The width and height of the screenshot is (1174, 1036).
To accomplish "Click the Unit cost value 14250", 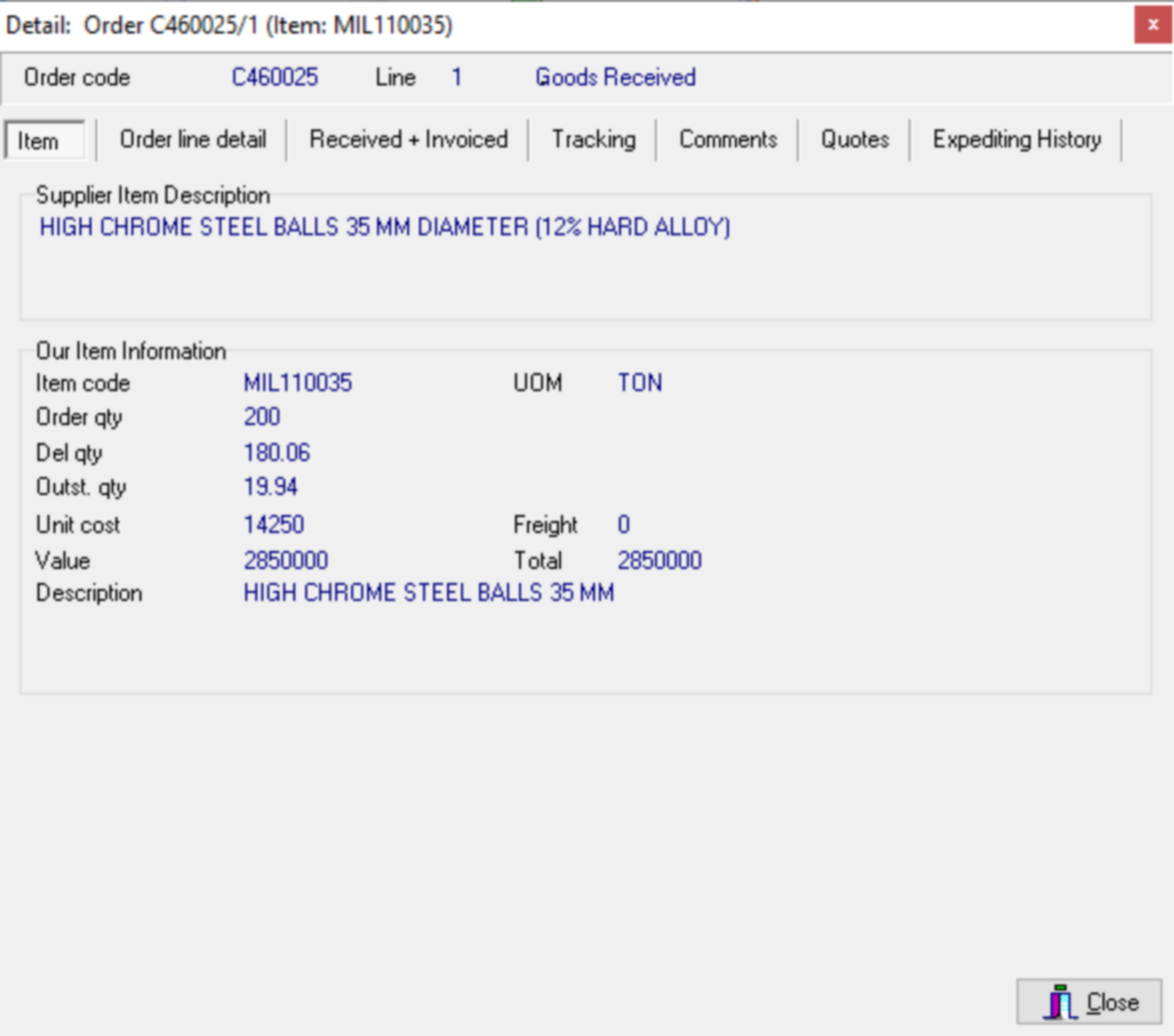I will tap(274, 525).
